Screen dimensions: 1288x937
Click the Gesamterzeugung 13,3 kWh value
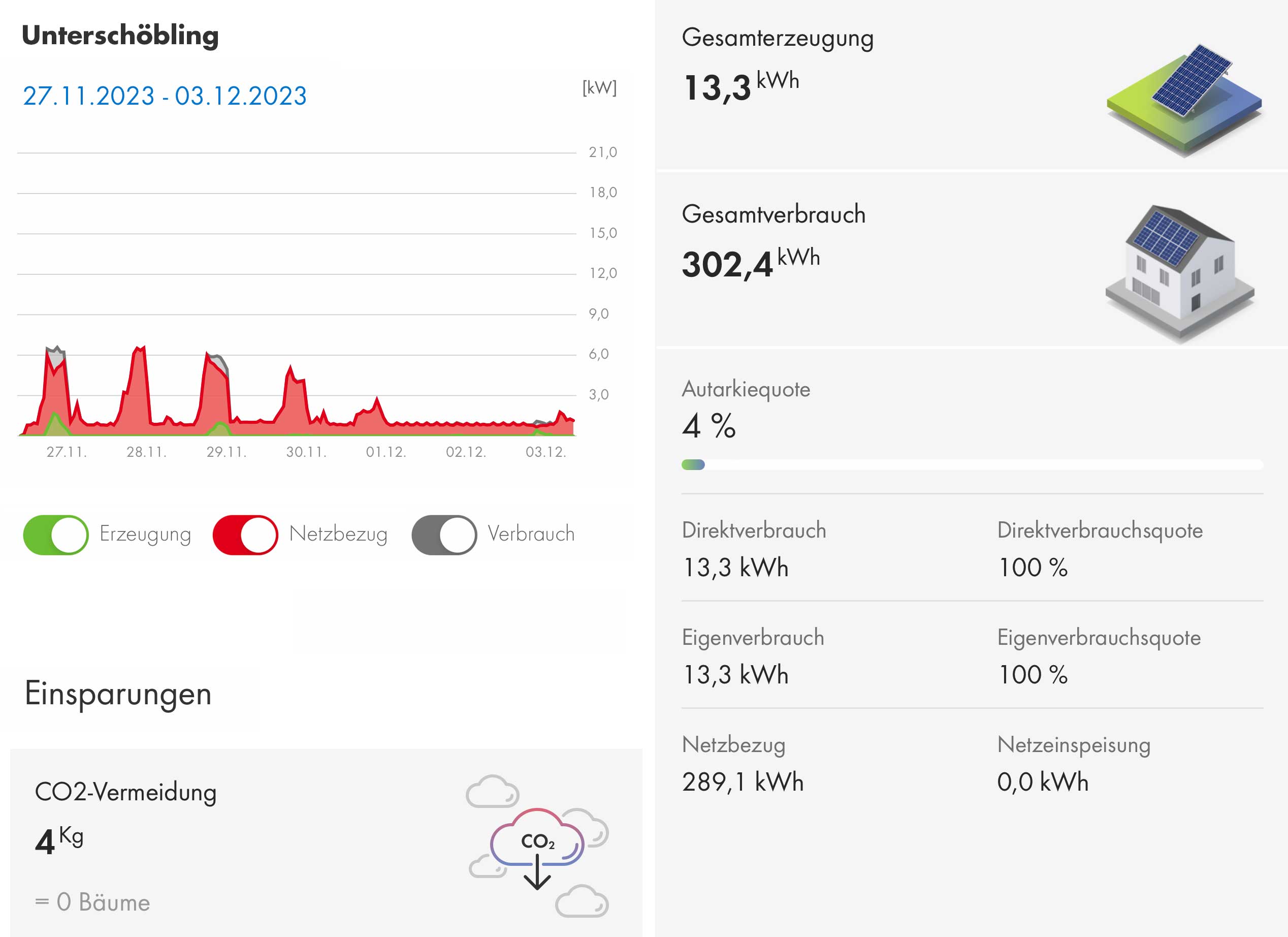[x=740, y=87]
